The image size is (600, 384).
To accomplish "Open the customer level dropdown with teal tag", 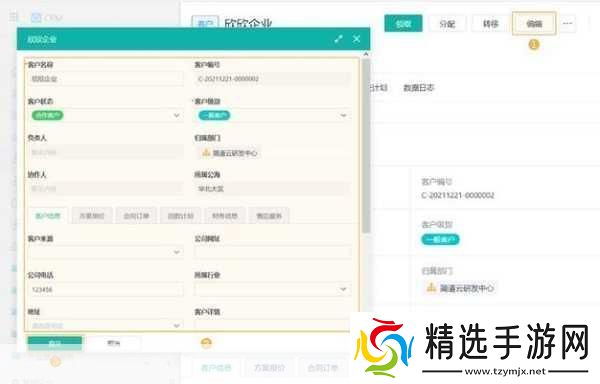I will (x=272, y=116).
